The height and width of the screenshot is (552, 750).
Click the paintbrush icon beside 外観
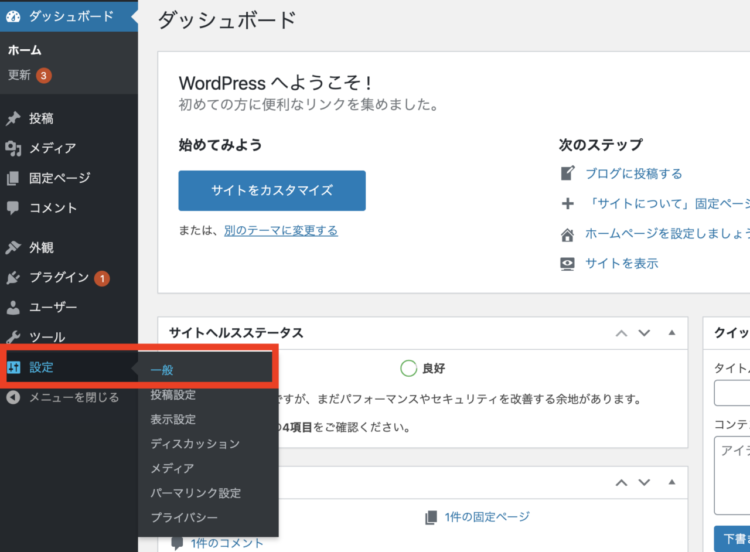pos(13,247)
